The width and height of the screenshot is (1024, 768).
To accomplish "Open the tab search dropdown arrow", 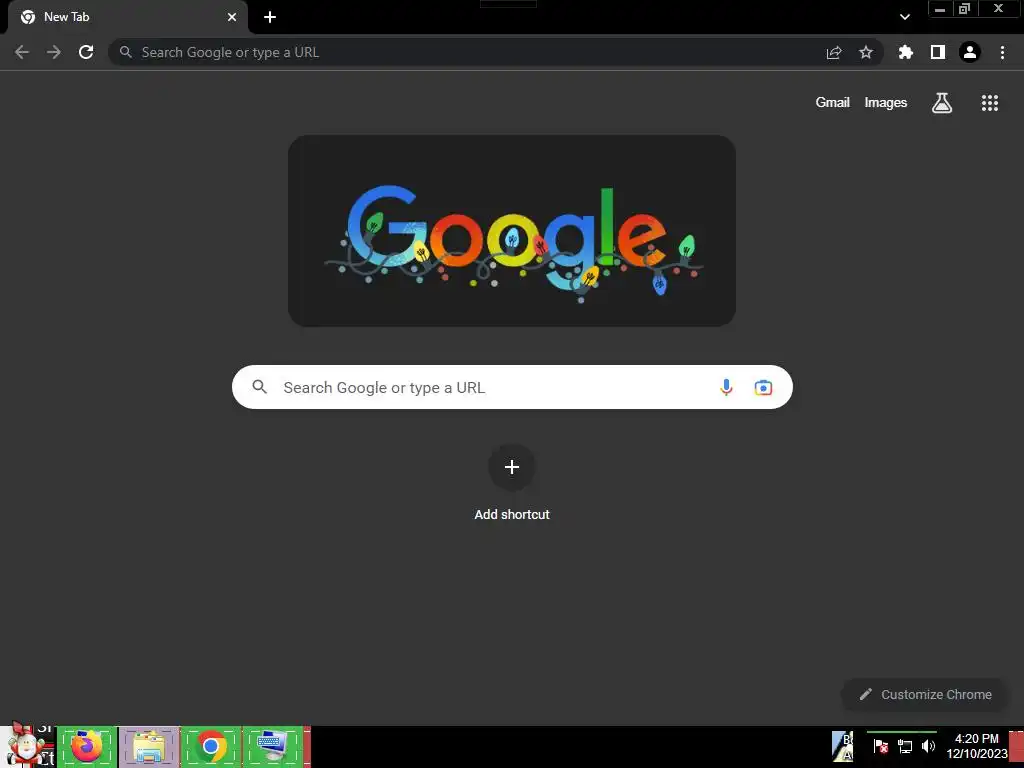I will (904, 17).
